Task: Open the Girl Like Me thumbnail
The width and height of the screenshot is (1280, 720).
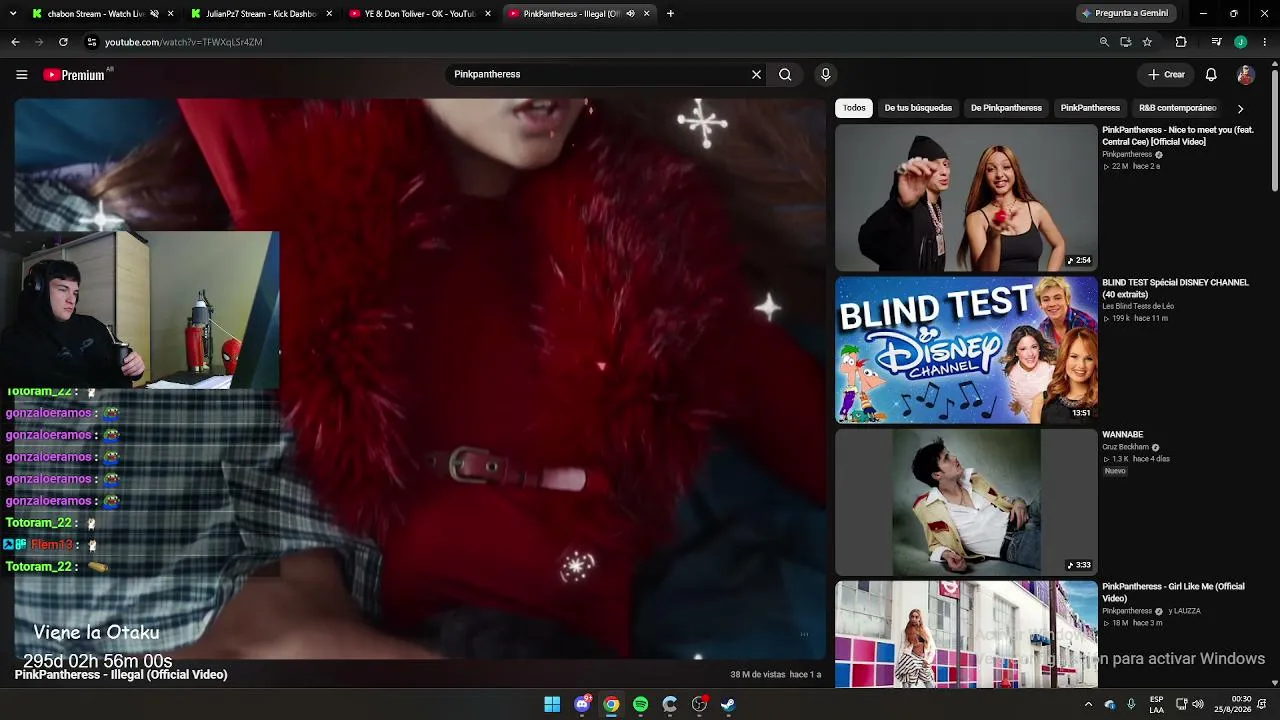Action: [x=966, y=634]
